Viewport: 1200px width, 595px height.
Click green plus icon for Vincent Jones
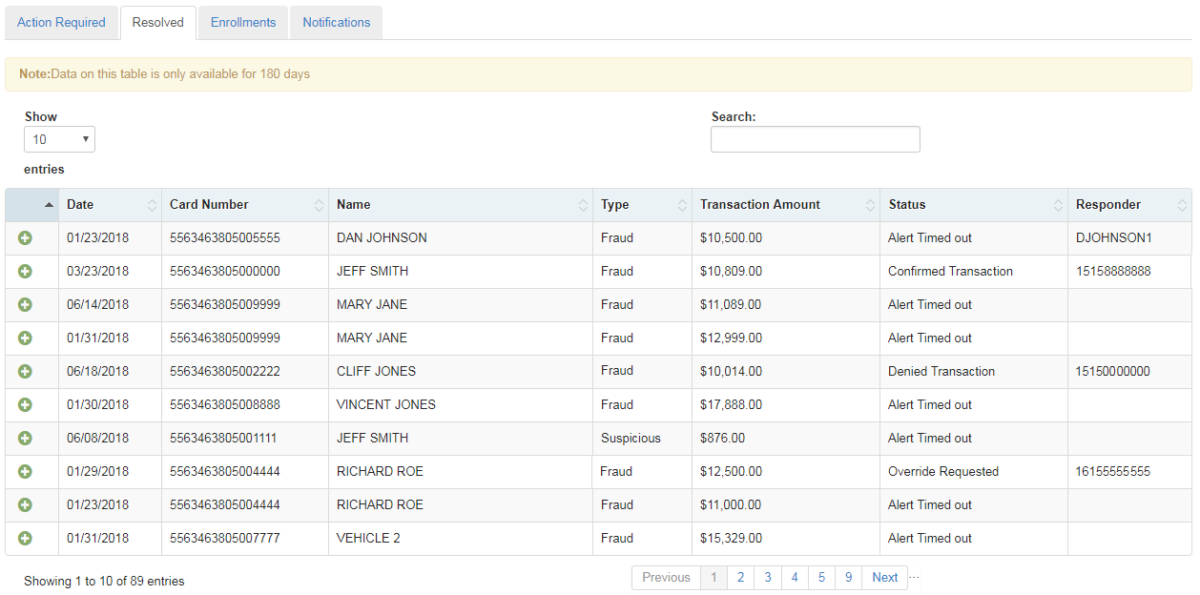pyautogui.click(x=25, y=405)
